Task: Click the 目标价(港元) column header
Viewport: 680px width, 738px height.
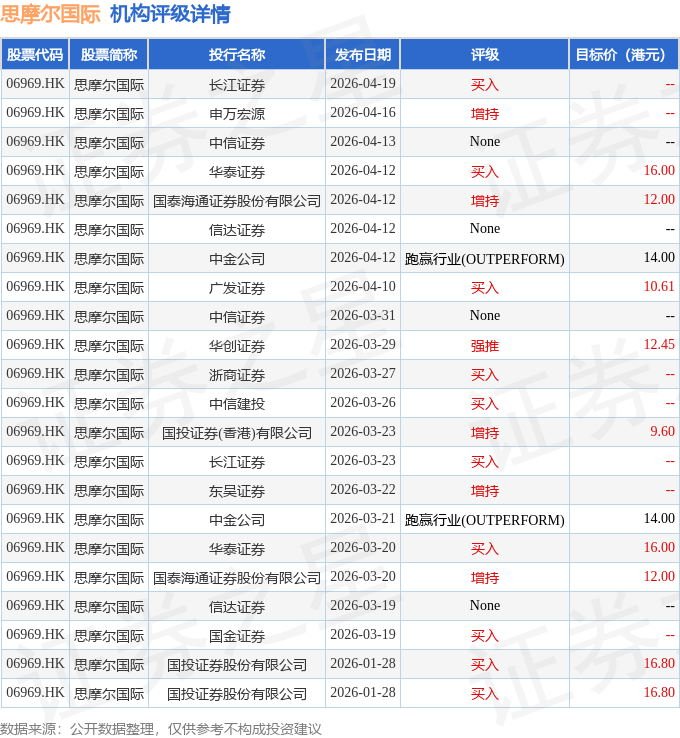Action: tap(624, 55)
